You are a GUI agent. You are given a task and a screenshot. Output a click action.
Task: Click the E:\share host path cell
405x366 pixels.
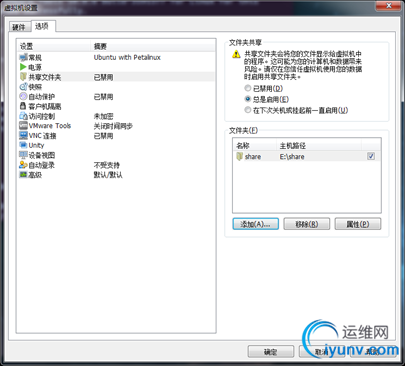(292, 157)
